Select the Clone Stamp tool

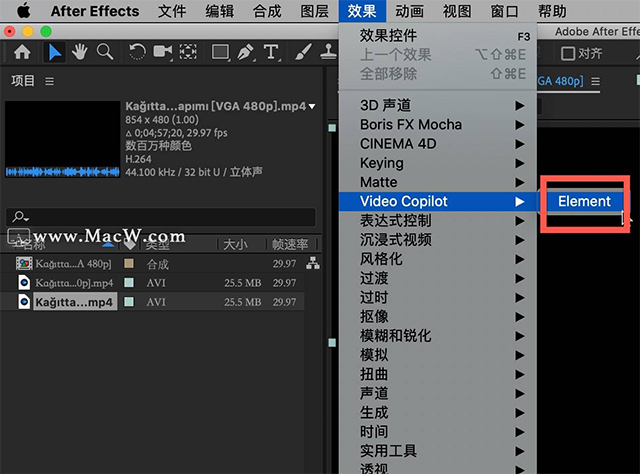click(329, 52)
